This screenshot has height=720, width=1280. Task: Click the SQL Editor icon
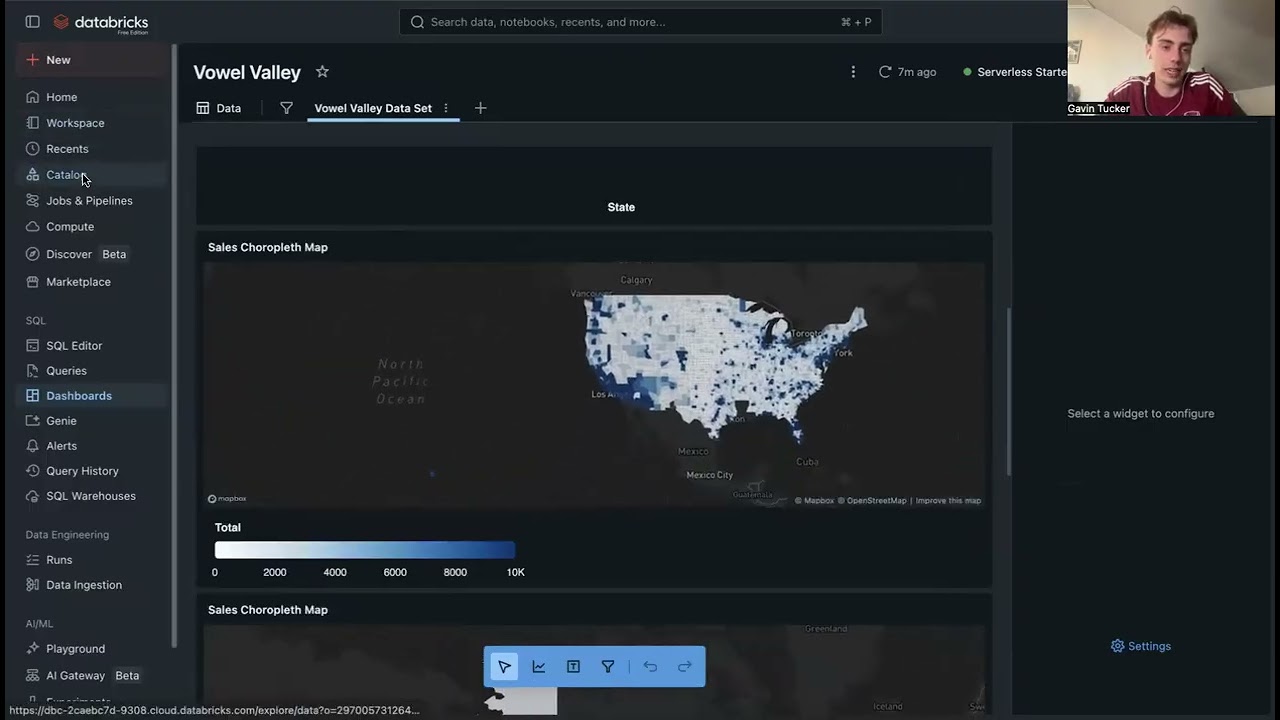(x=33, y=346)
